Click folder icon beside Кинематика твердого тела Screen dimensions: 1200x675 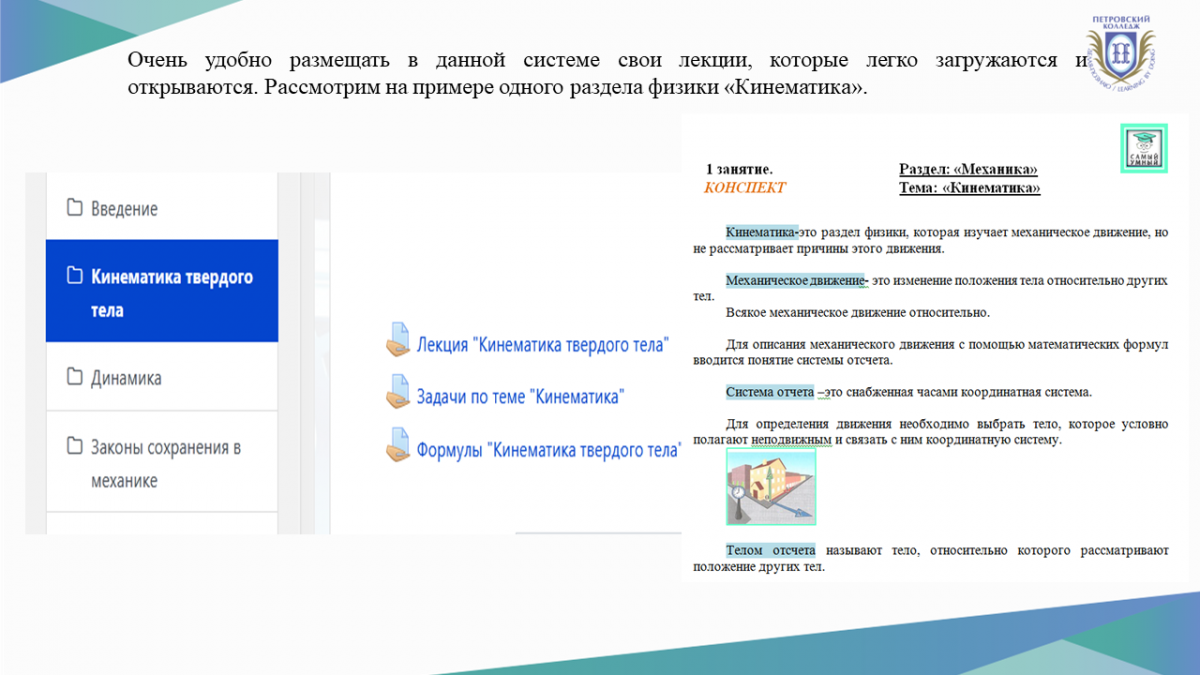74,276
